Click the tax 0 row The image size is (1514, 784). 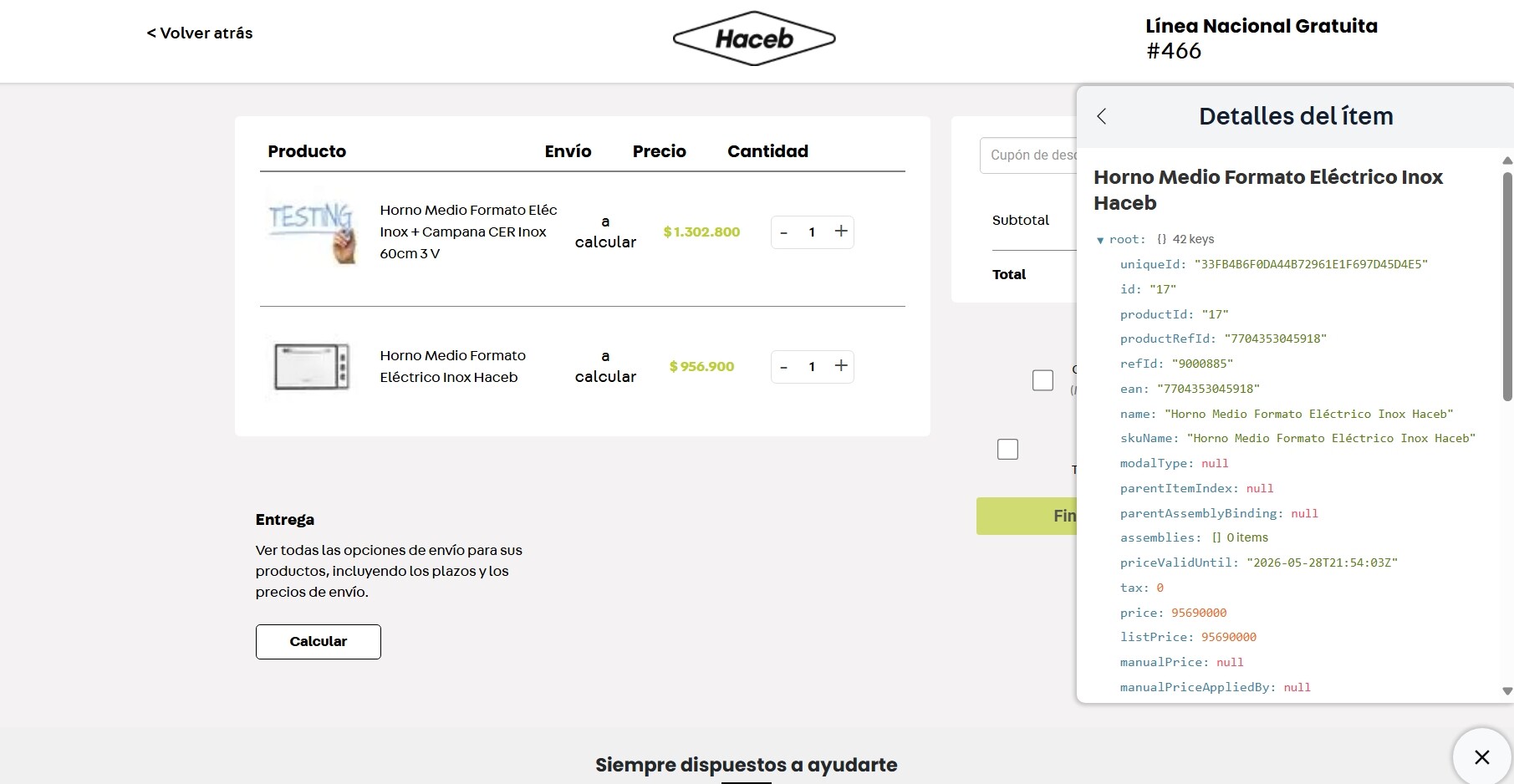(1142, 588)
